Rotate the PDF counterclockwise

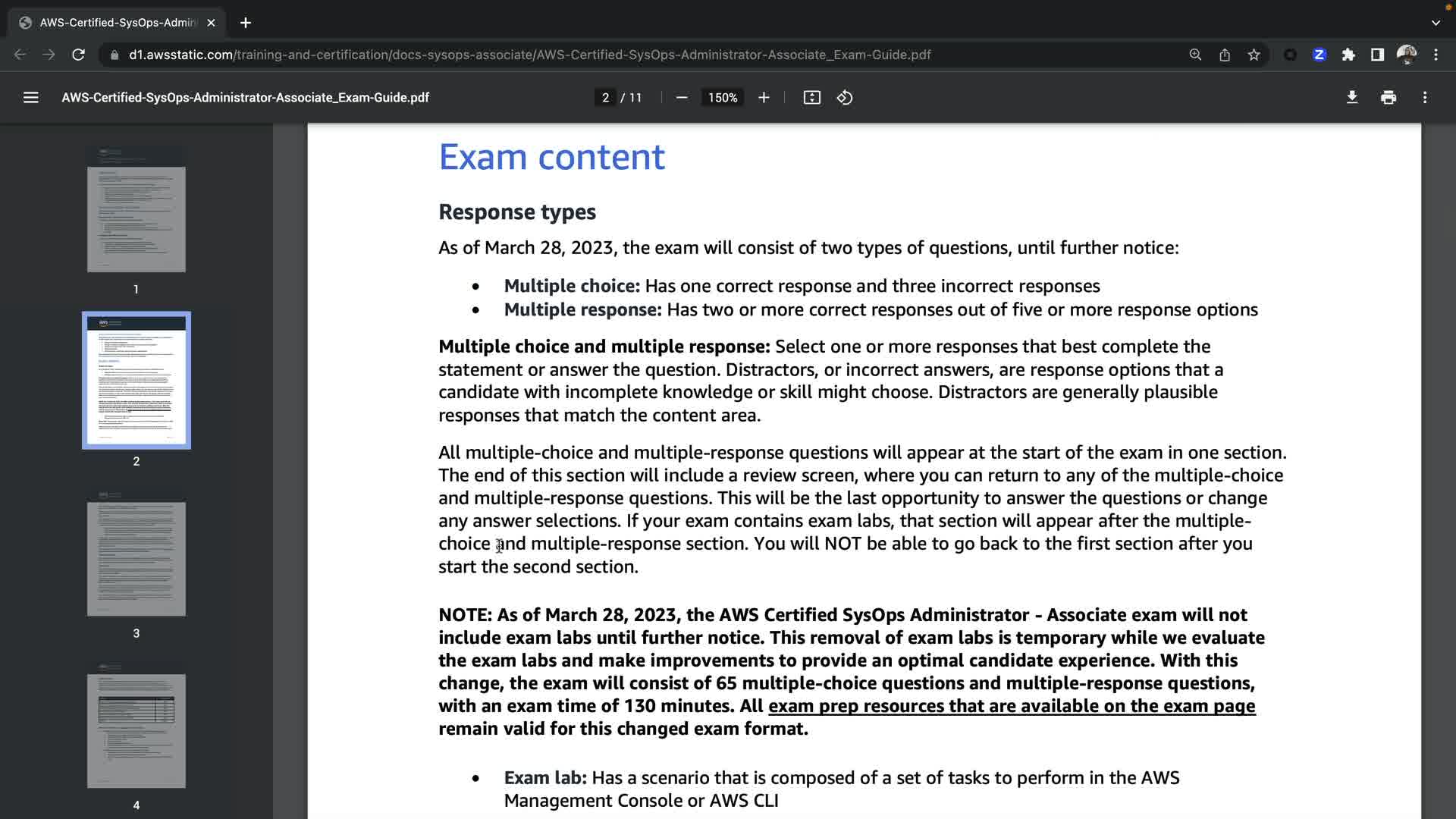(x=845, y=97)
